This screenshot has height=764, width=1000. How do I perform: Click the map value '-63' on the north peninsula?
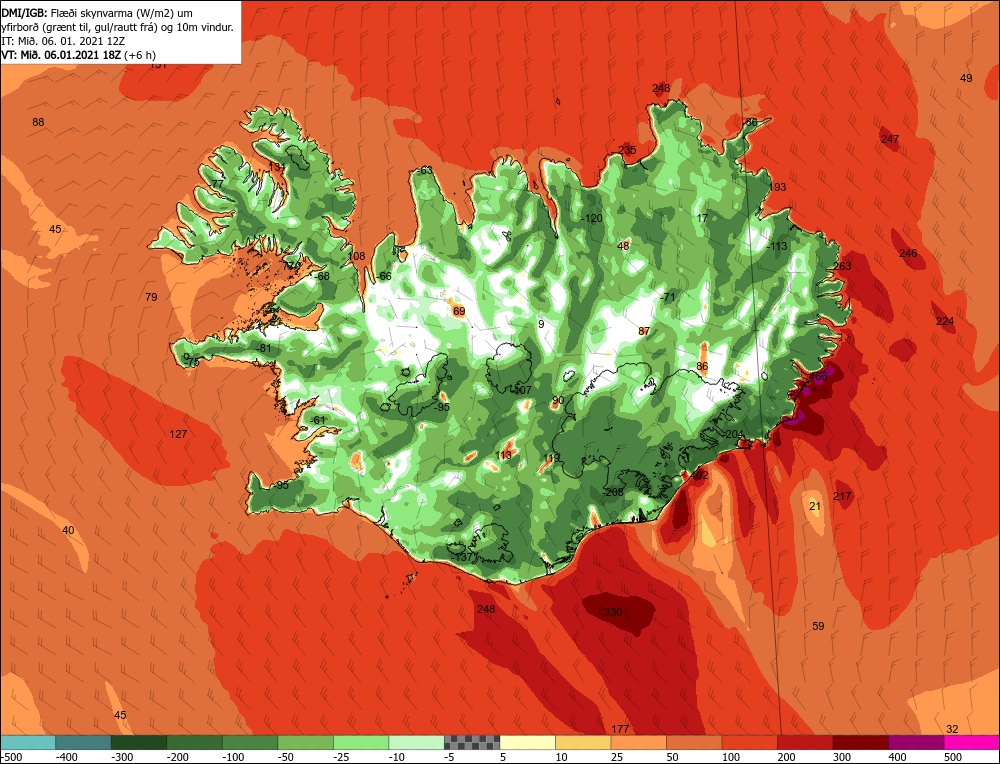[x=425, y=171]
